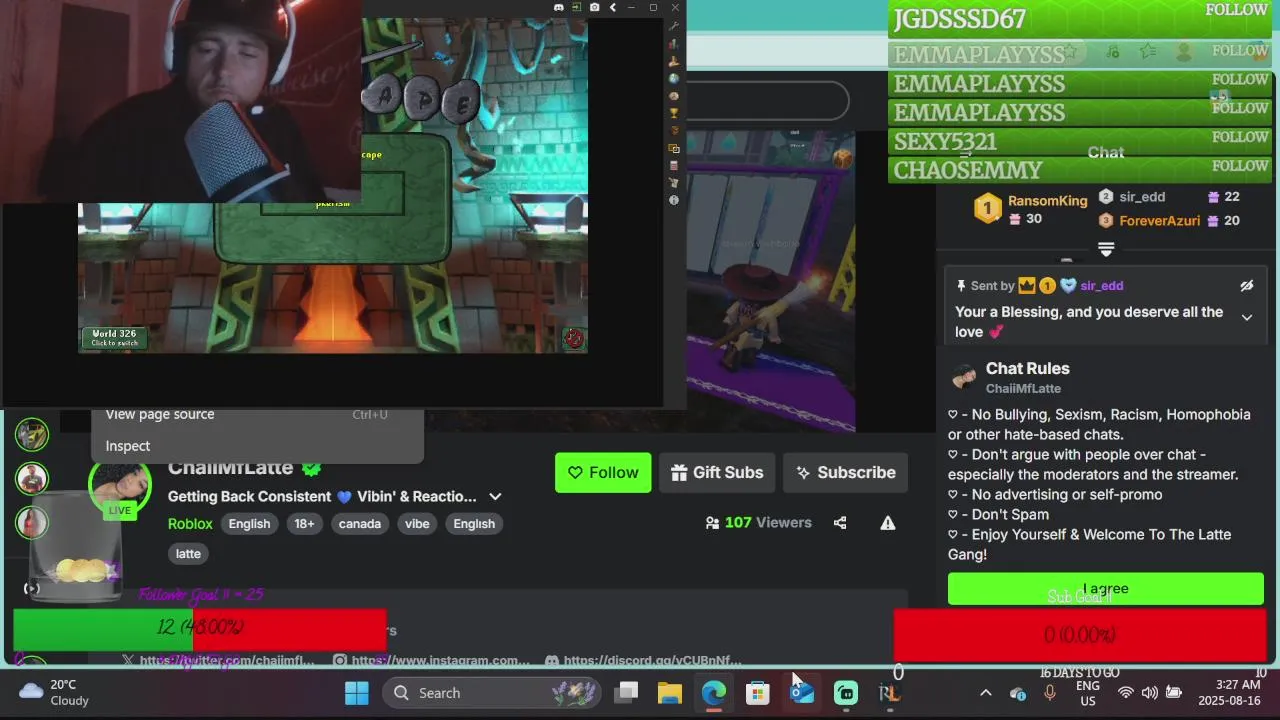Open the Roblox category link
1280x720 pixels.
[x=190, y=524]
